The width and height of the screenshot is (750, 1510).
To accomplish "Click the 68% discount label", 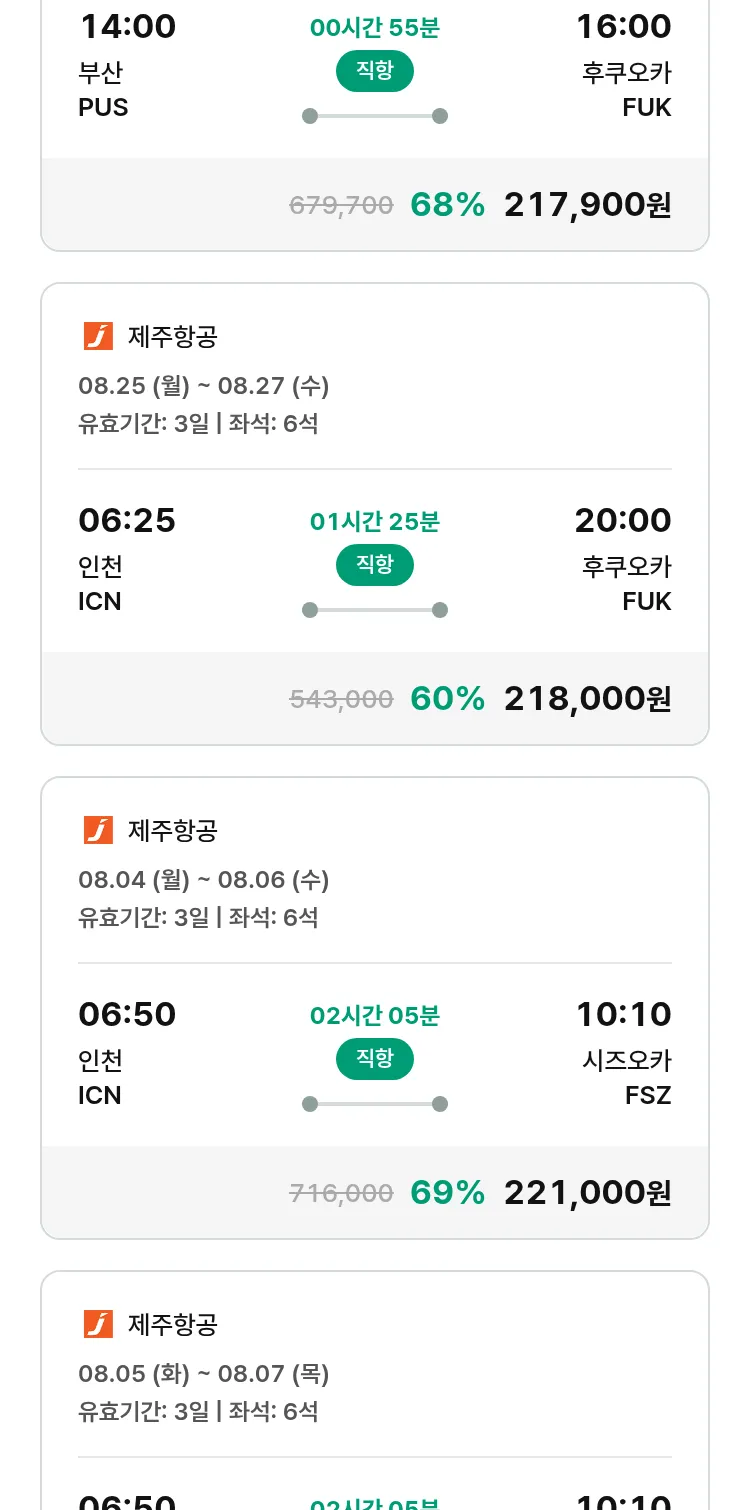I will (447, 205).
